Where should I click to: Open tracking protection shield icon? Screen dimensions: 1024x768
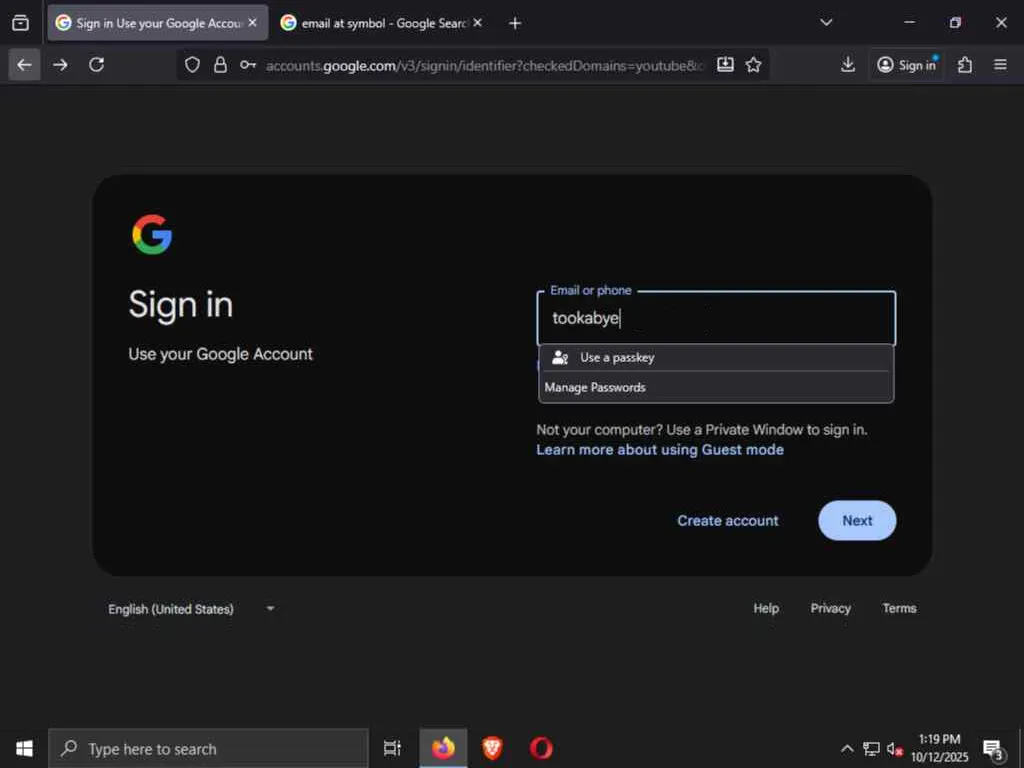pos(192,65)
